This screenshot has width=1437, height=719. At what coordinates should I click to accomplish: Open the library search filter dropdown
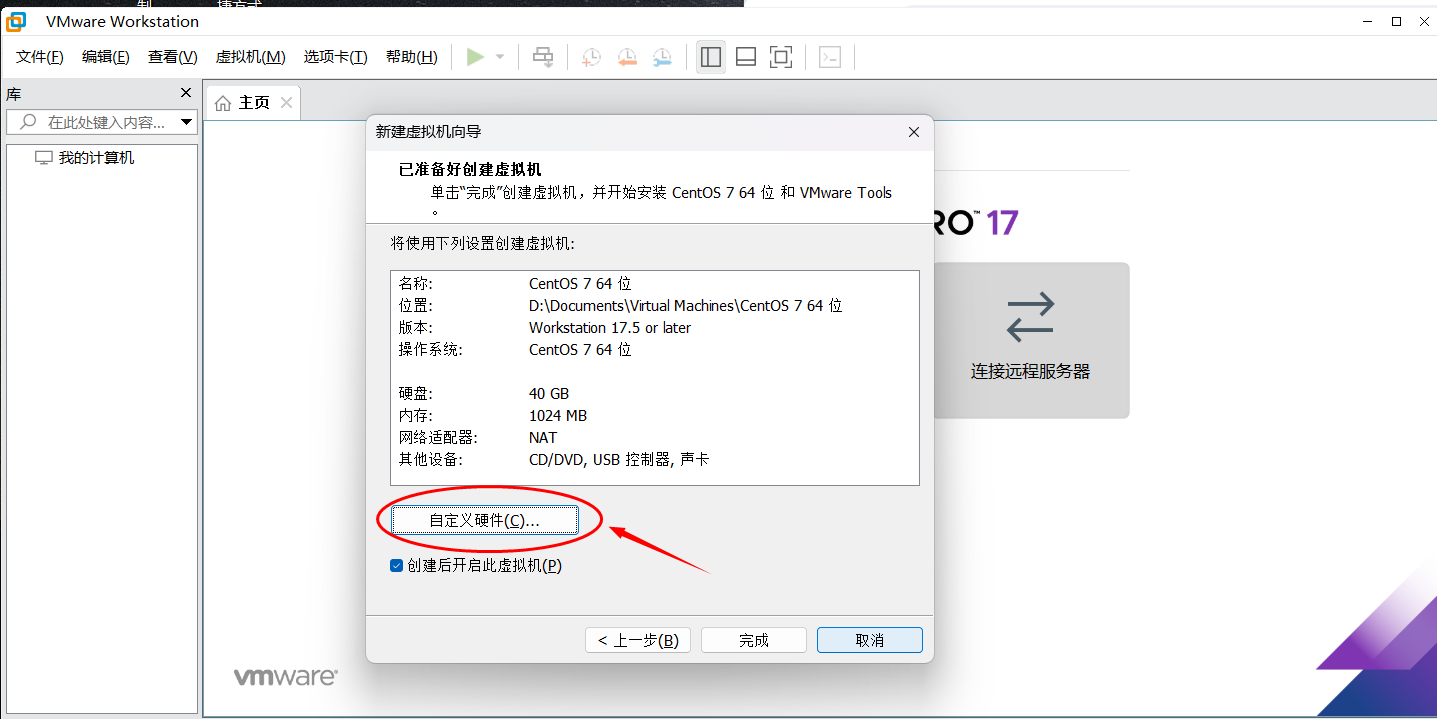click(x=186, y=122)
